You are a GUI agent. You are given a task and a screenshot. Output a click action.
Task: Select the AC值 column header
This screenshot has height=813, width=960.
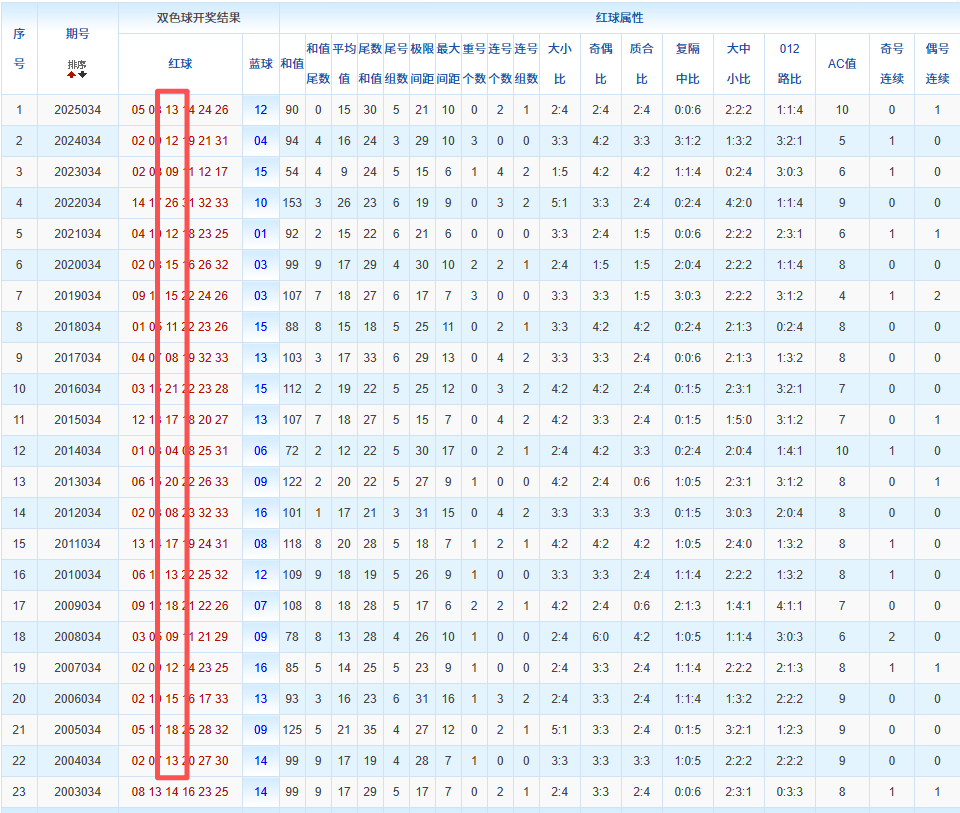pos(842,64)
